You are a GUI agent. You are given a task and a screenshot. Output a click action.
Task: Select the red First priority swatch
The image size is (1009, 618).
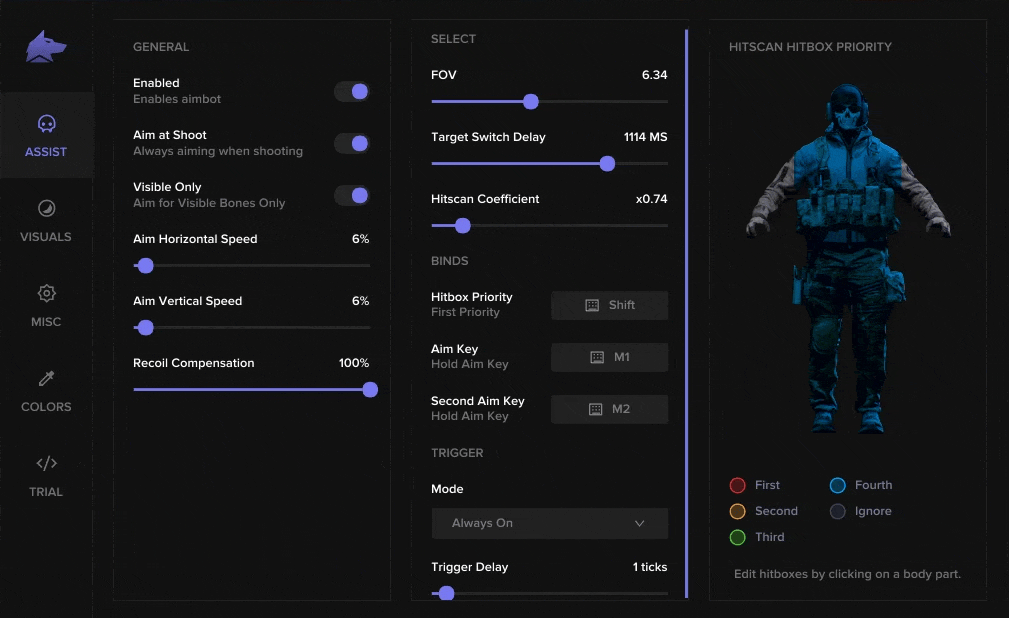tap(737, 485)
